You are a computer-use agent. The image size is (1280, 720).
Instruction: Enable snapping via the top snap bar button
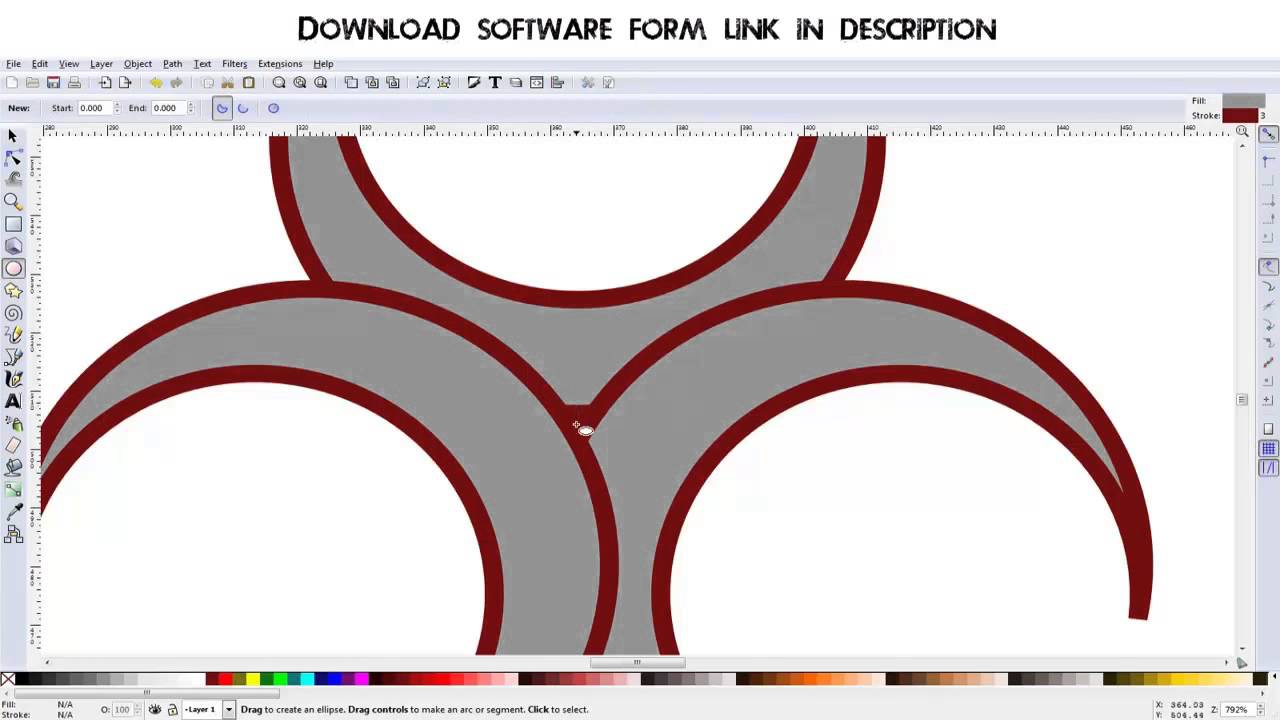pyautogui.click(x=1268, y=134)
